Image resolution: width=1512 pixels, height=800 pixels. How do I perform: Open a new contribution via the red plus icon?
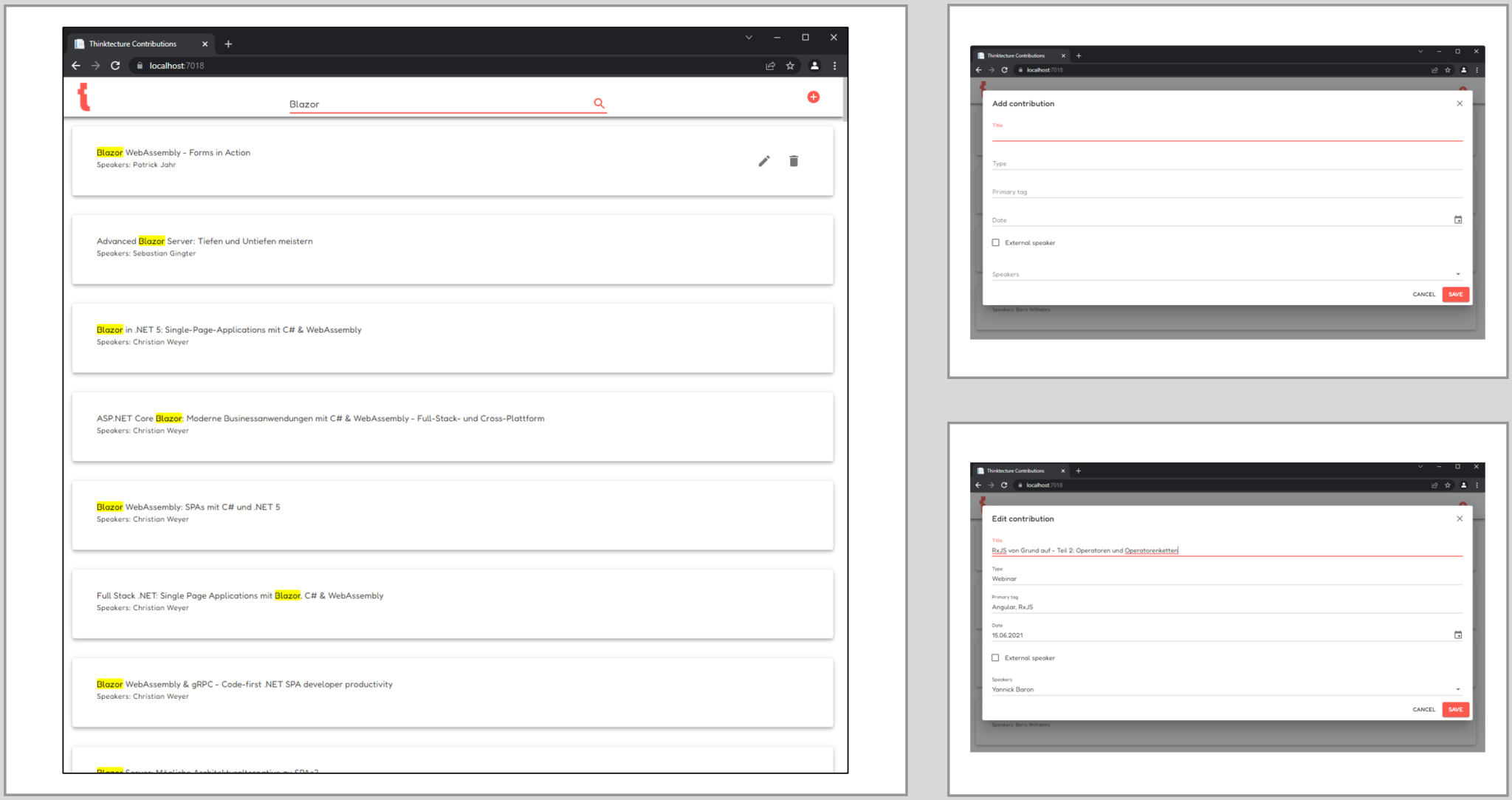(x=813, y=96)
